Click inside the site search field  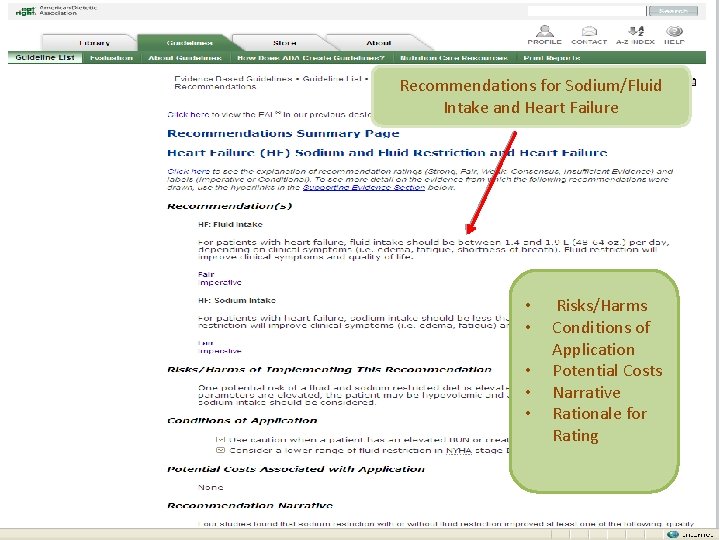(586, 11)
